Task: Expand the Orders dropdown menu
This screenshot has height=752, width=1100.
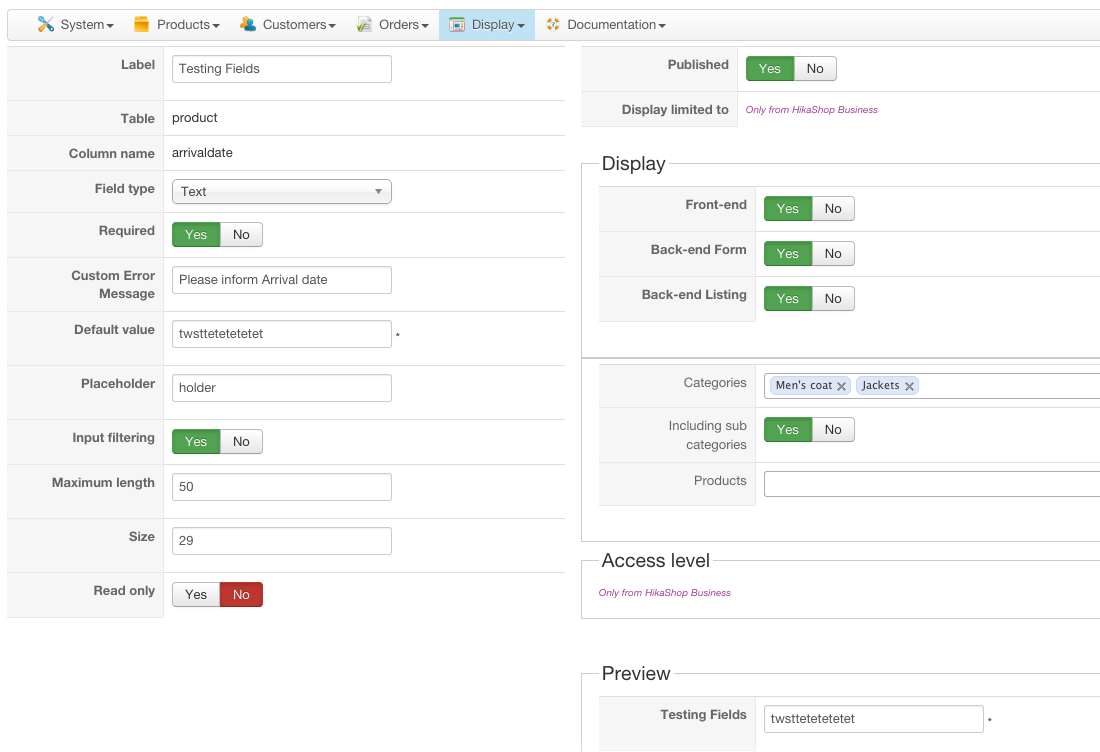Action: 404,24
